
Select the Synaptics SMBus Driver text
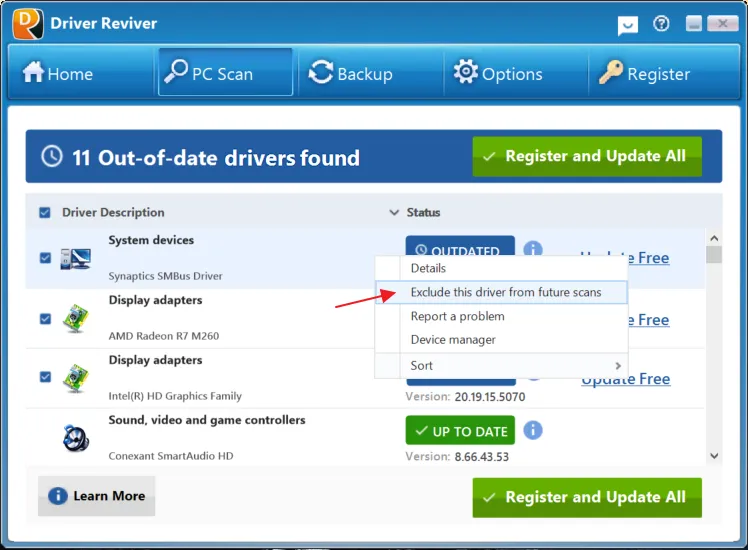coord(166,276)
